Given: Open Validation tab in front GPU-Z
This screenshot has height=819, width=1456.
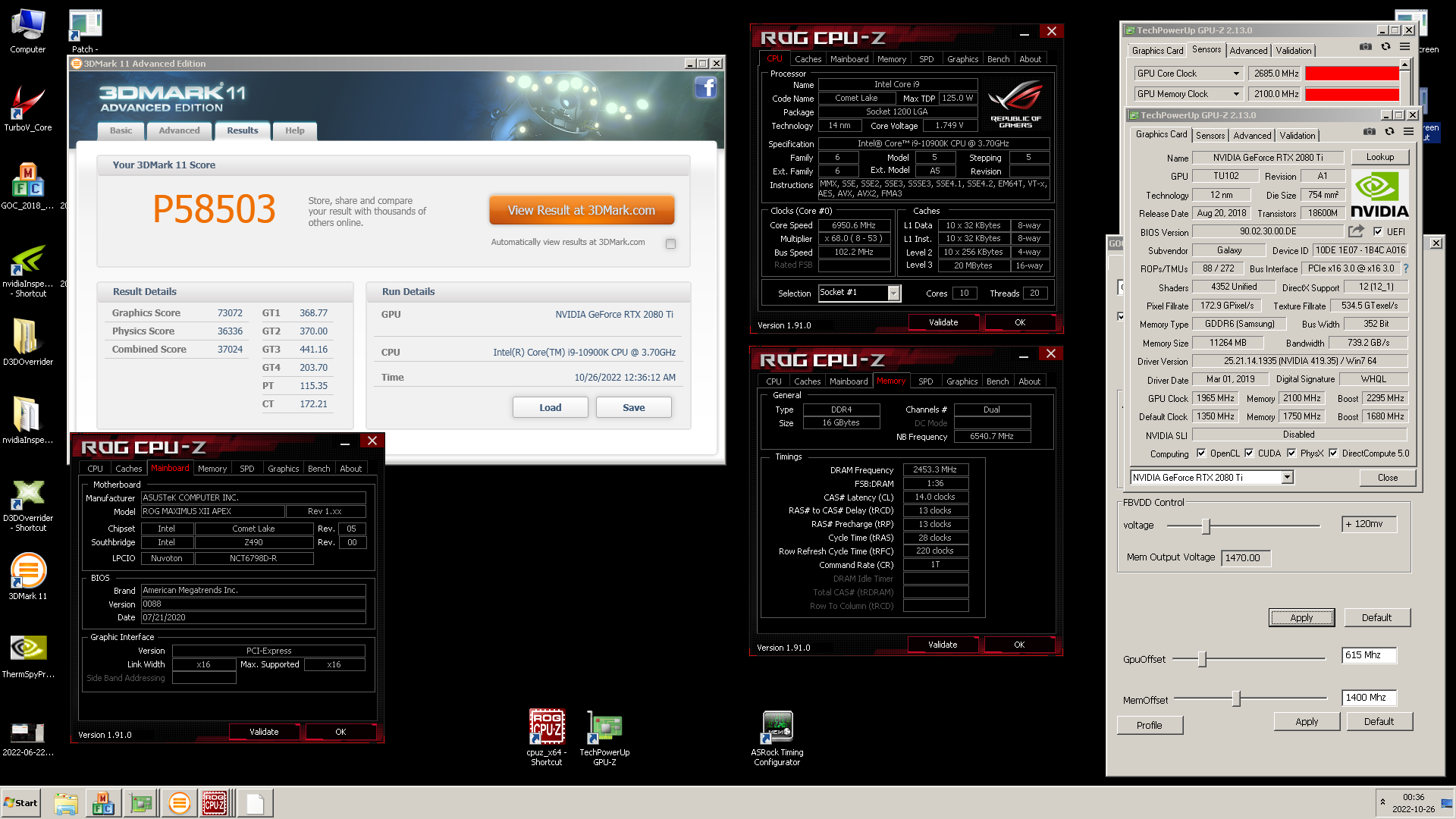Looking at the screenshot, I should 1298,136.
